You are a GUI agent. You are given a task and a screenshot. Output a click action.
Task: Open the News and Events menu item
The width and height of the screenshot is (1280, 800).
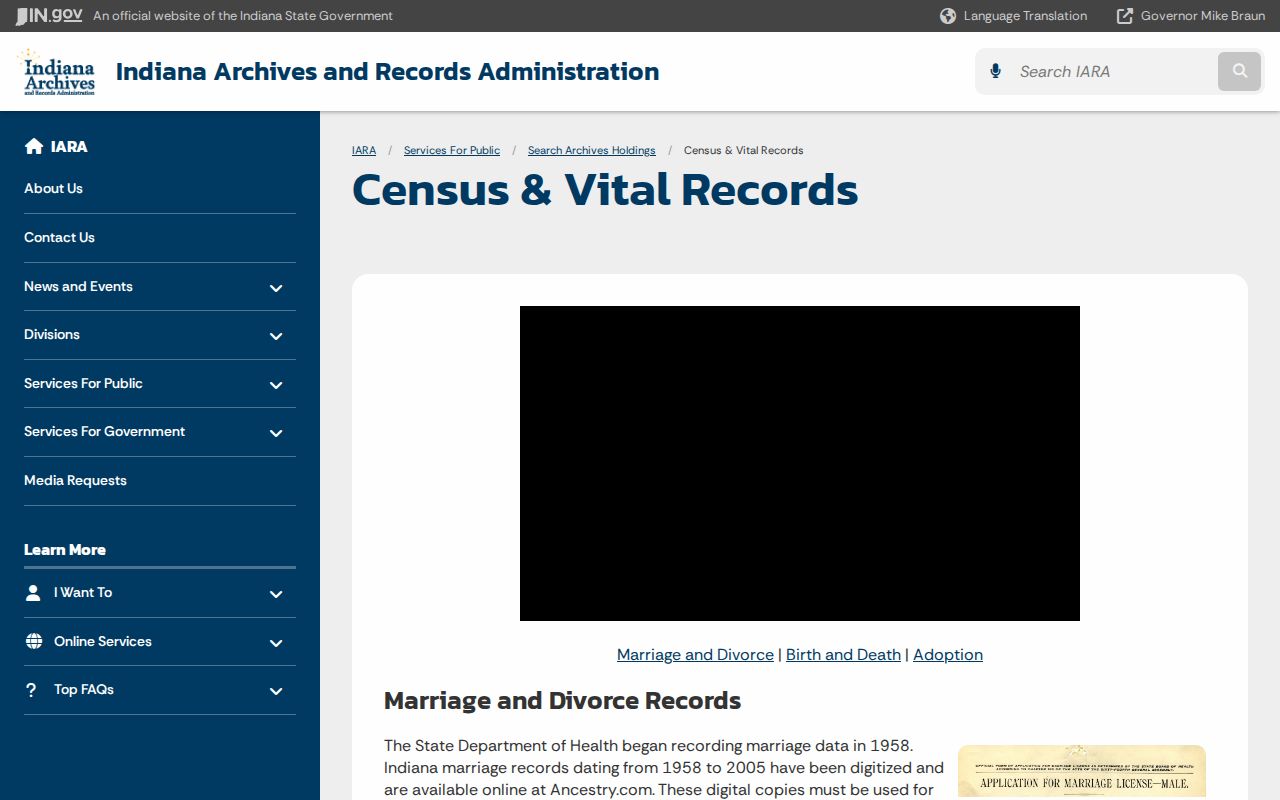[x=78, y=286]
